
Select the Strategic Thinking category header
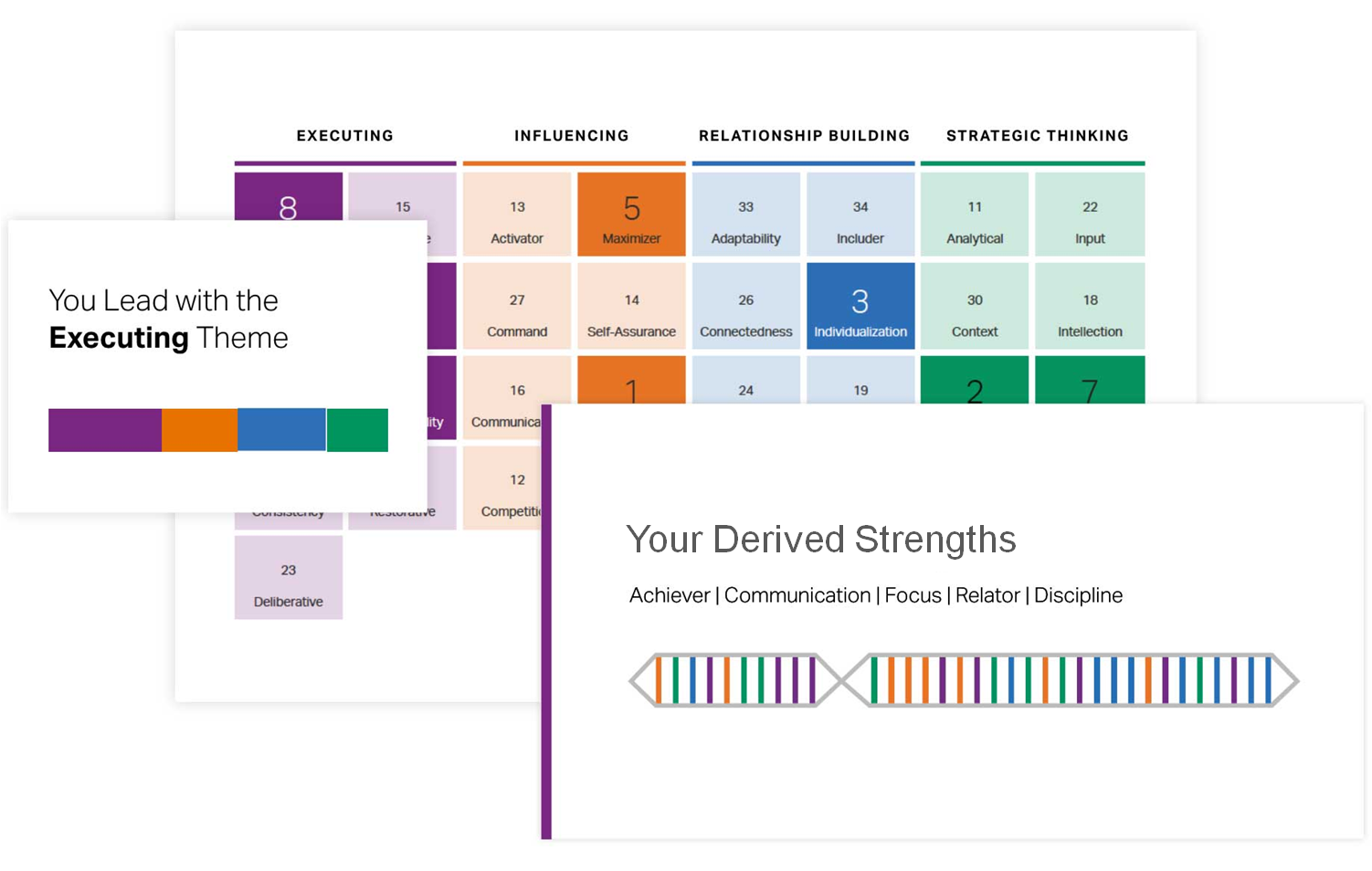(x=1037, y=136)
